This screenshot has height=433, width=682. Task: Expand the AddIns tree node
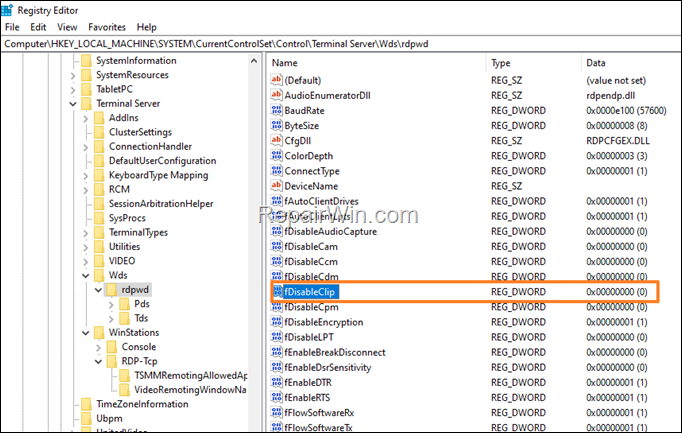point(85,118)
